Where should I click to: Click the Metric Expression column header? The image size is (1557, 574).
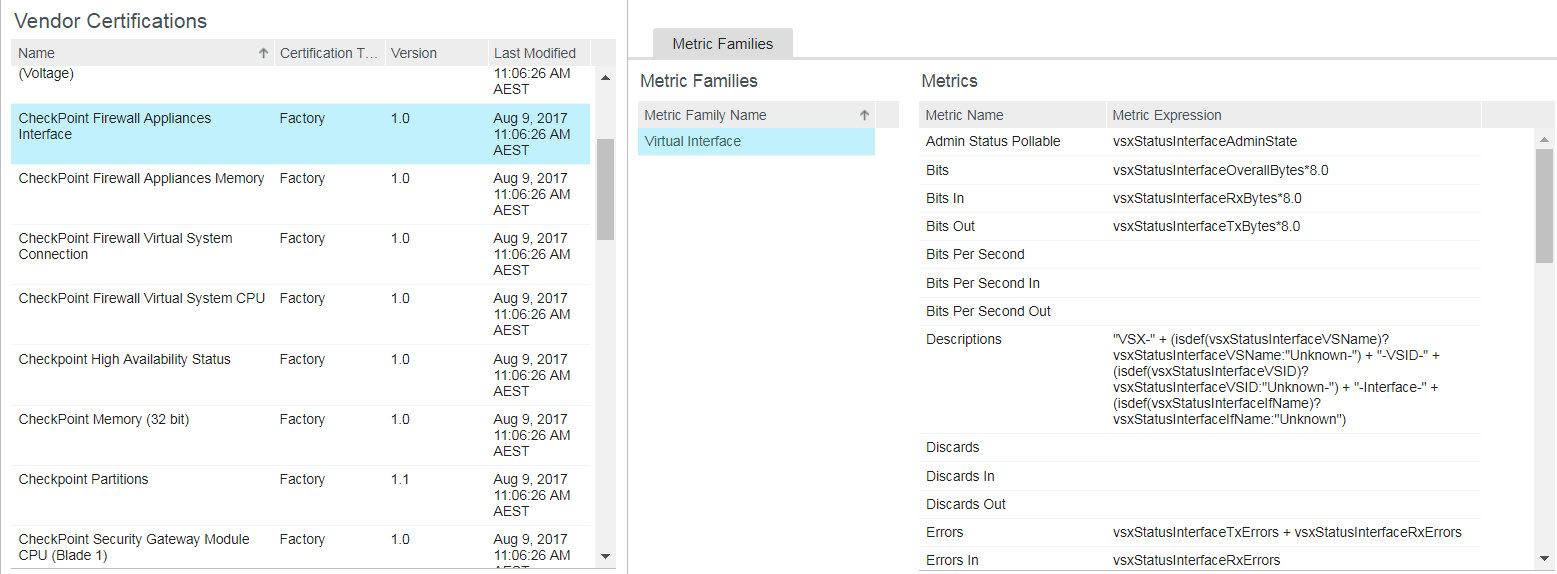[1294, 115]
